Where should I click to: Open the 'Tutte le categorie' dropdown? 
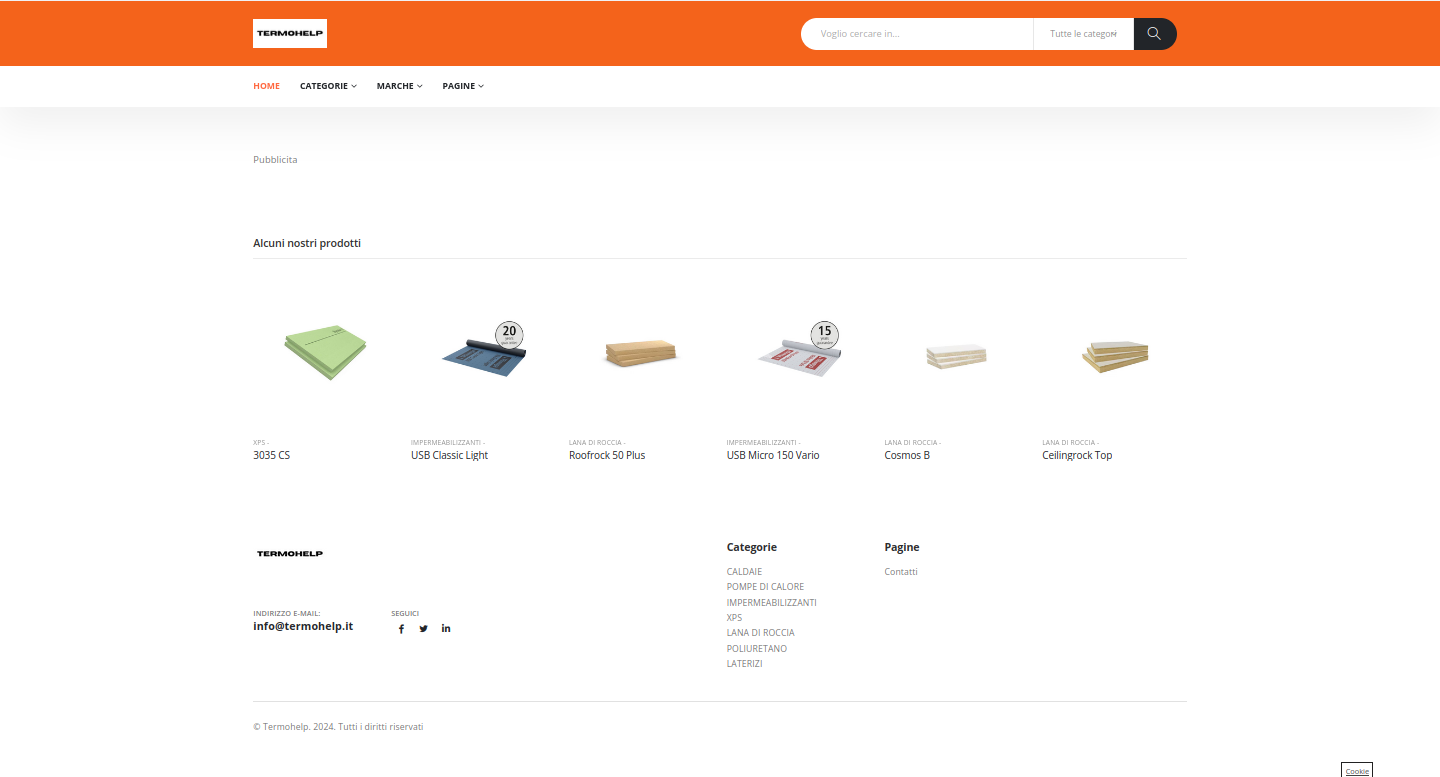coord(1084,34)
